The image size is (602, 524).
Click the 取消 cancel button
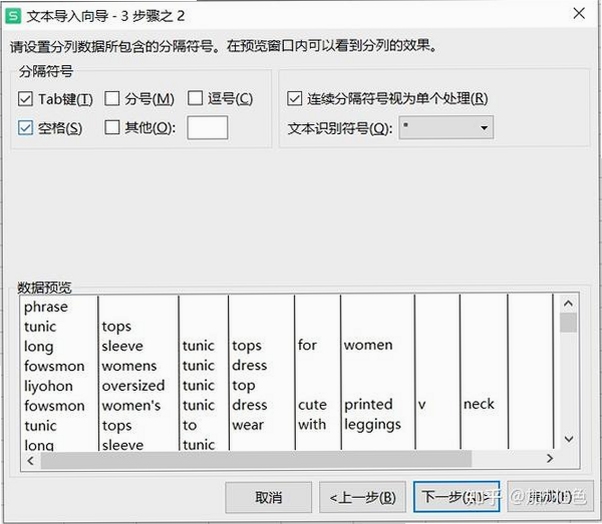(268, 497)
